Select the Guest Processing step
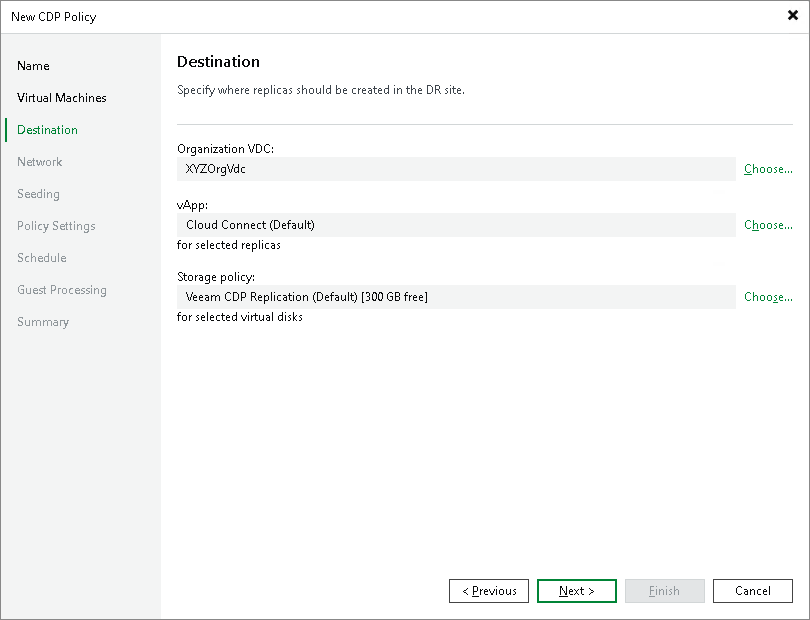 (62, 289)
